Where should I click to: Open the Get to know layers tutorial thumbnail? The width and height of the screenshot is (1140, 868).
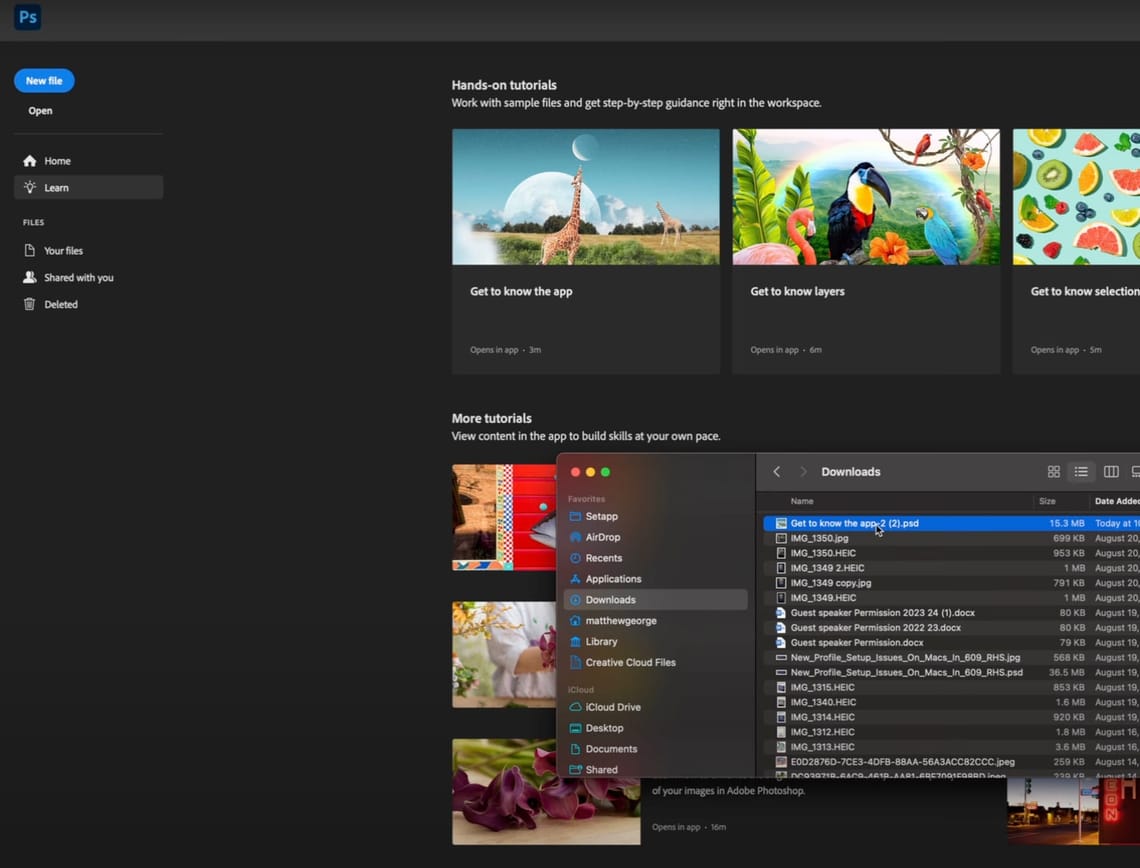(x=866, y=197)
